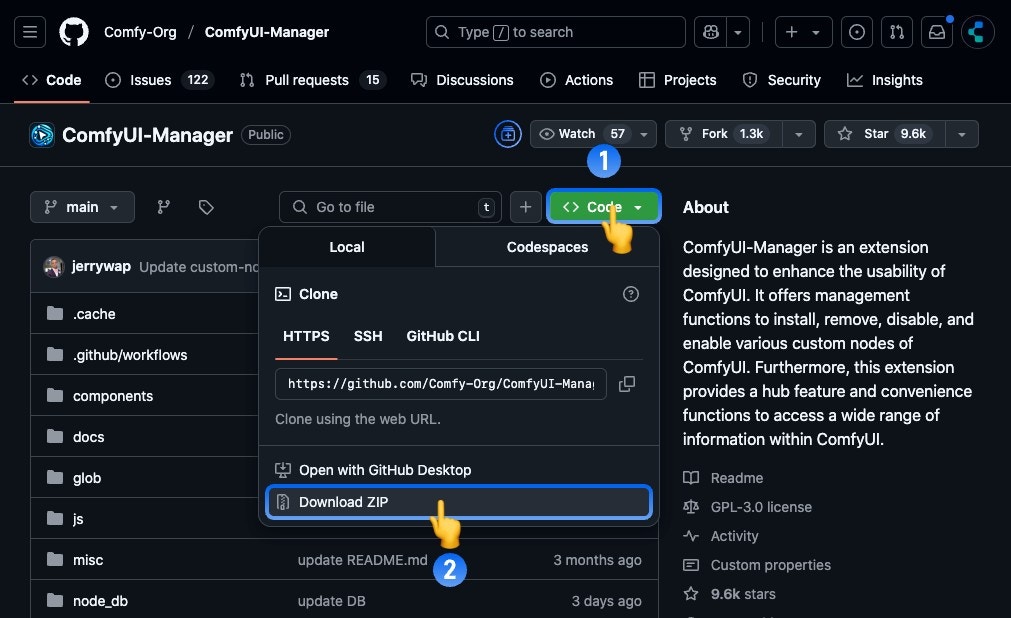Open the Activity link in About
Image resolution: width=1011 pixels, height=618 pixels.
(x=721, y=536)
